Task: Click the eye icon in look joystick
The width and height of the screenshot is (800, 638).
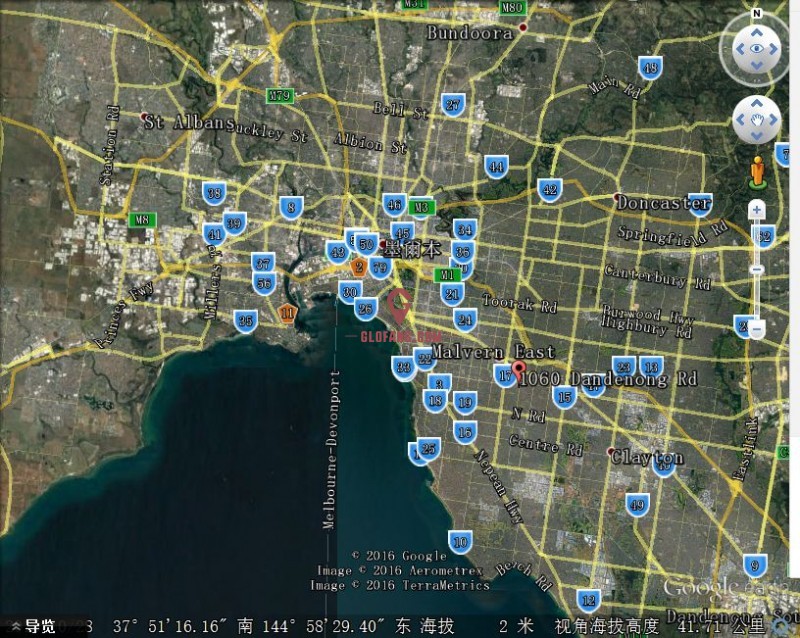Action: [x=757, y=47]
